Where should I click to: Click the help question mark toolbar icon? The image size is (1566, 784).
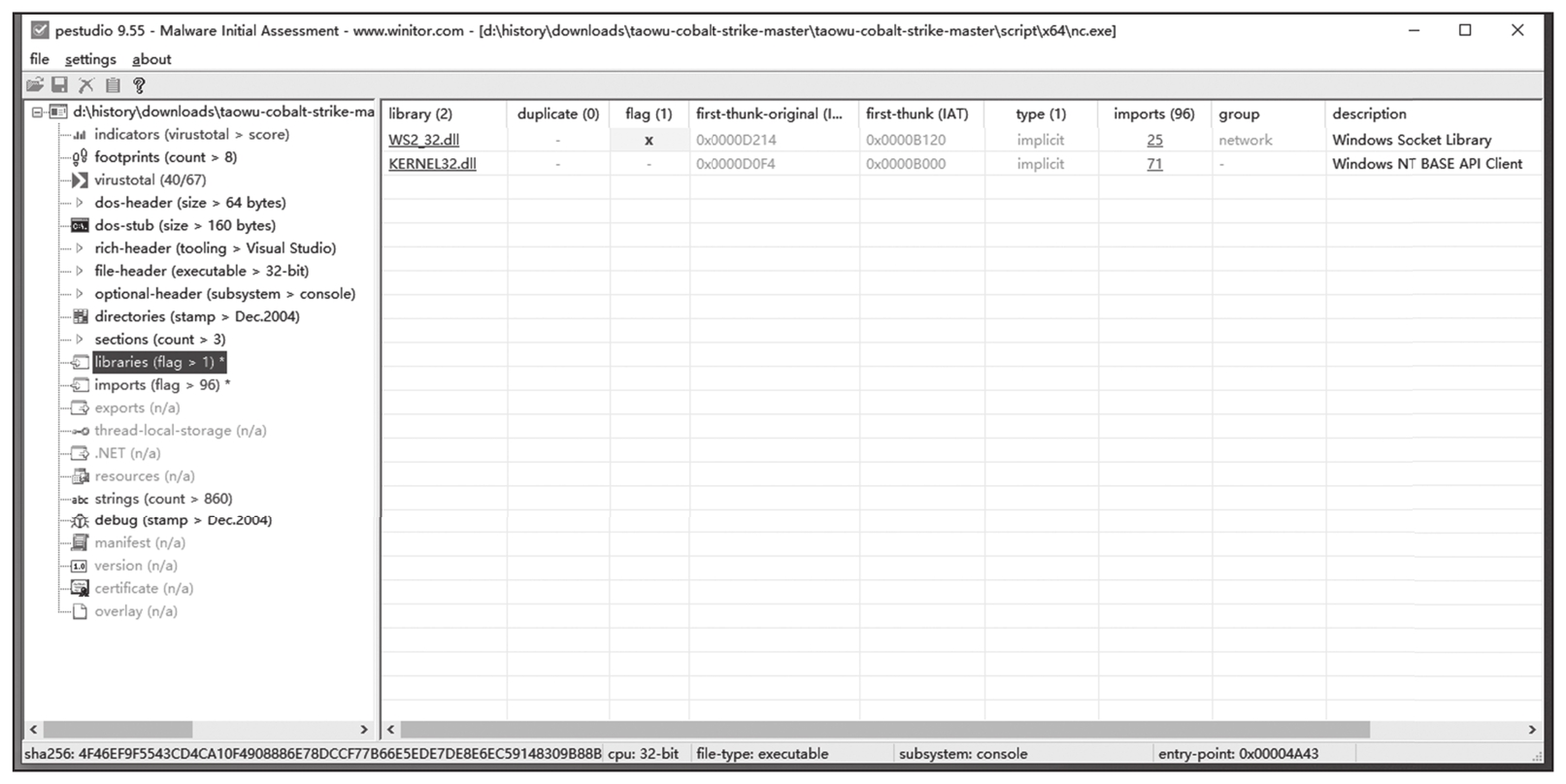point(139,85)
